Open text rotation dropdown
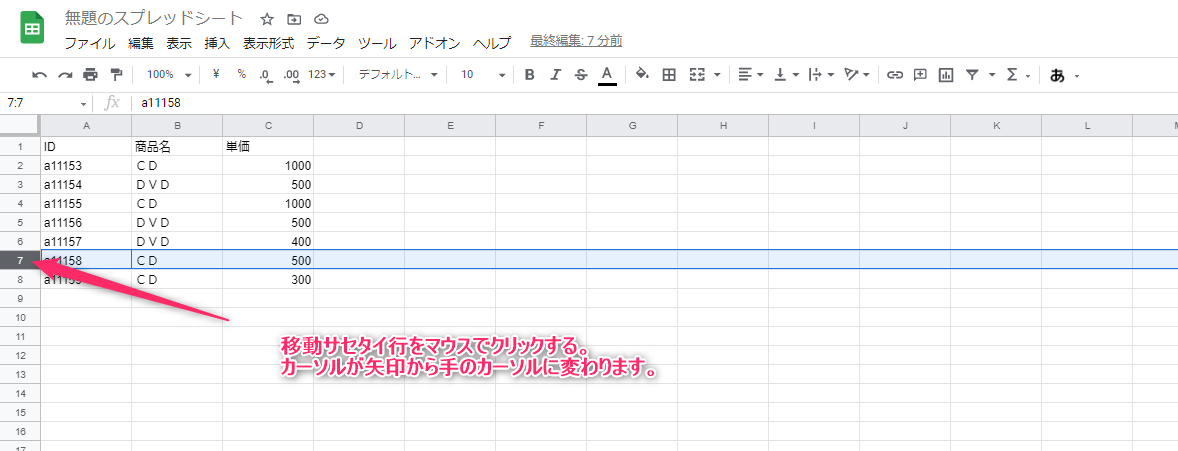The image size is (1178, 451). pyautogui.click(x=857, y=74)
